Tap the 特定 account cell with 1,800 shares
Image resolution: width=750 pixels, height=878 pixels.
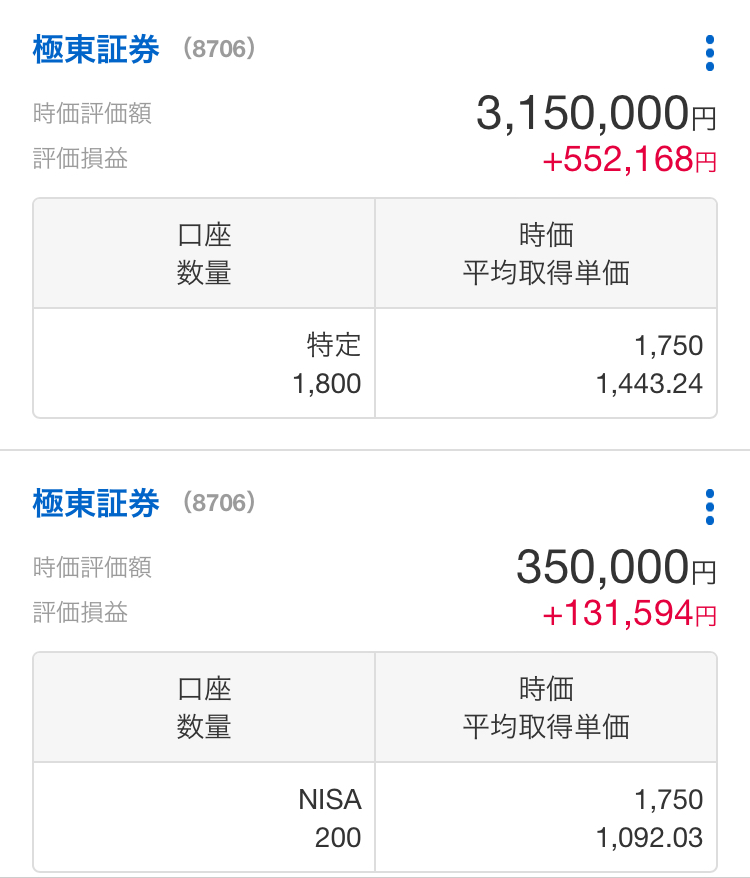click(204, 363)
